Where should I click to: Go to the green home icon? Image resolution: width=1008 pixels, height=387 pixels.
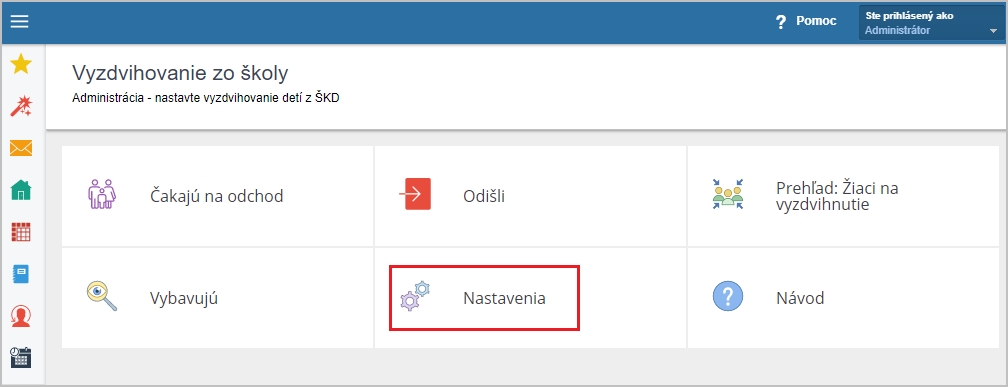(21, 190)
